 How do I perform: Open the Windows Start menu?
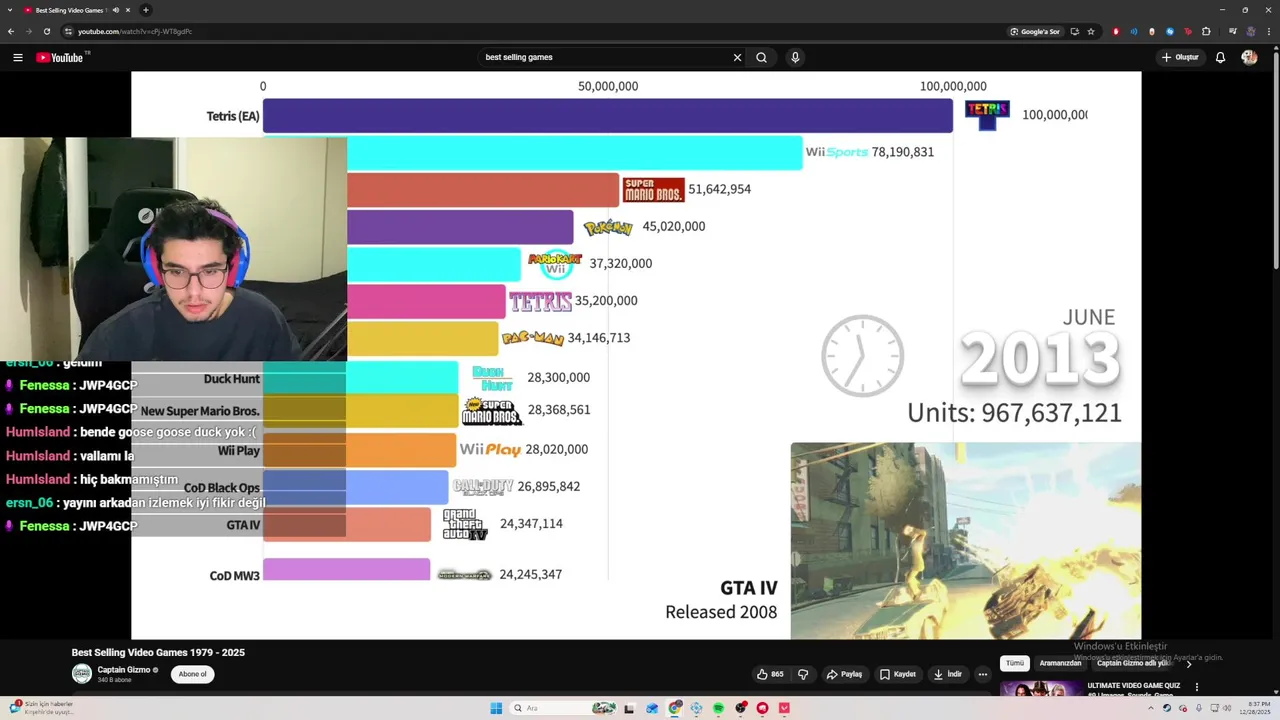tap(496, 708)
